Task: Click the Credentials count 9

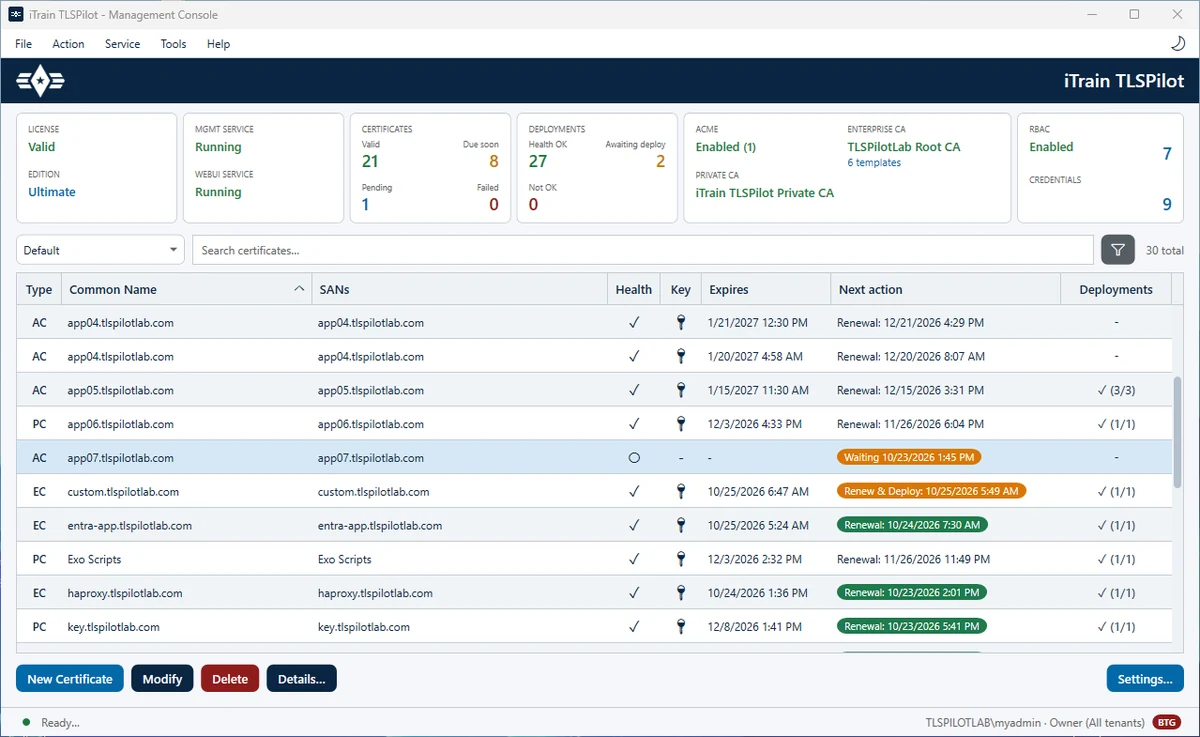Action: (1166, 205)
